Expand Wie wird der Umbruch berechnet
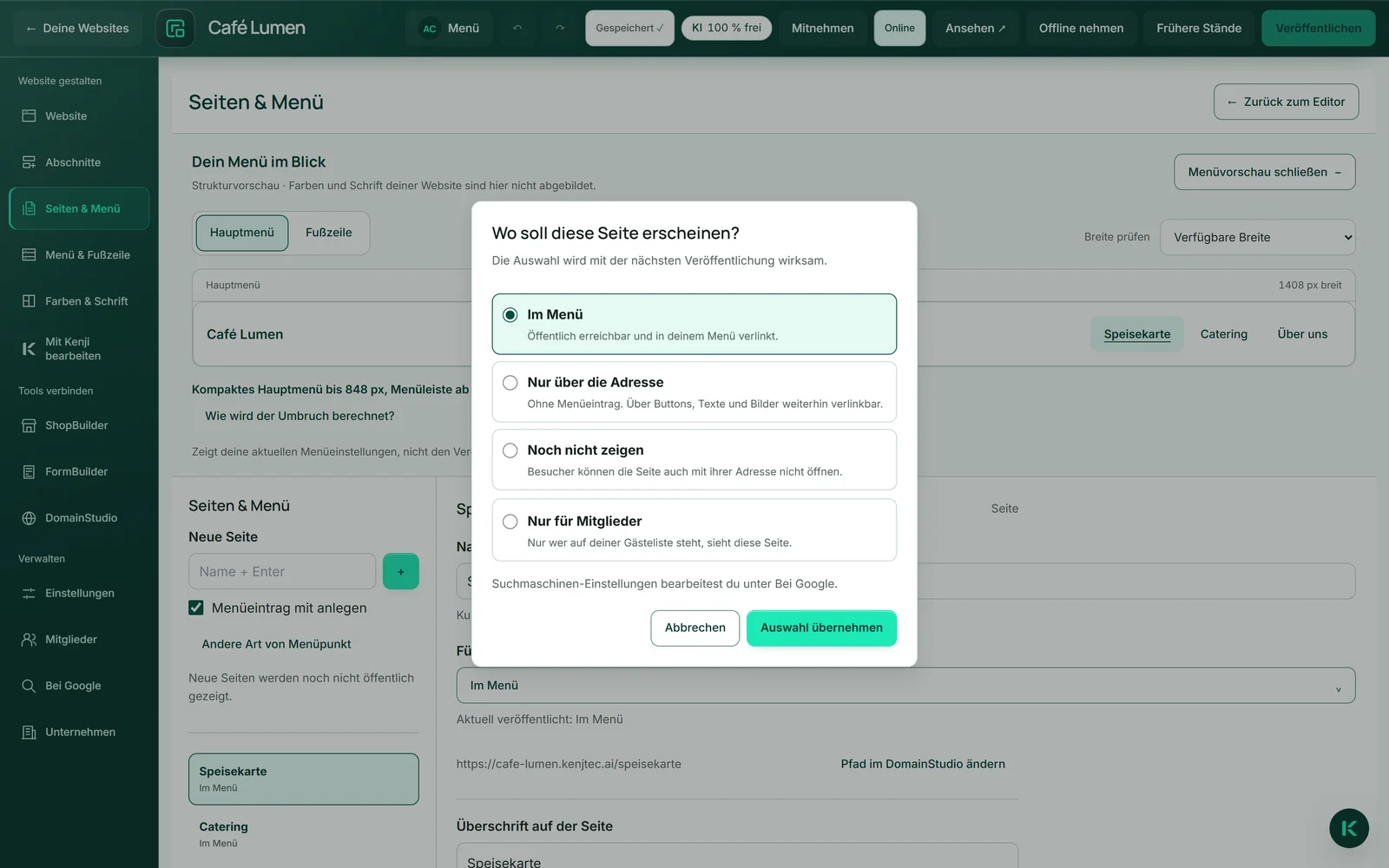Viewport: 1389px width, 868px height. tap(300, 416)
